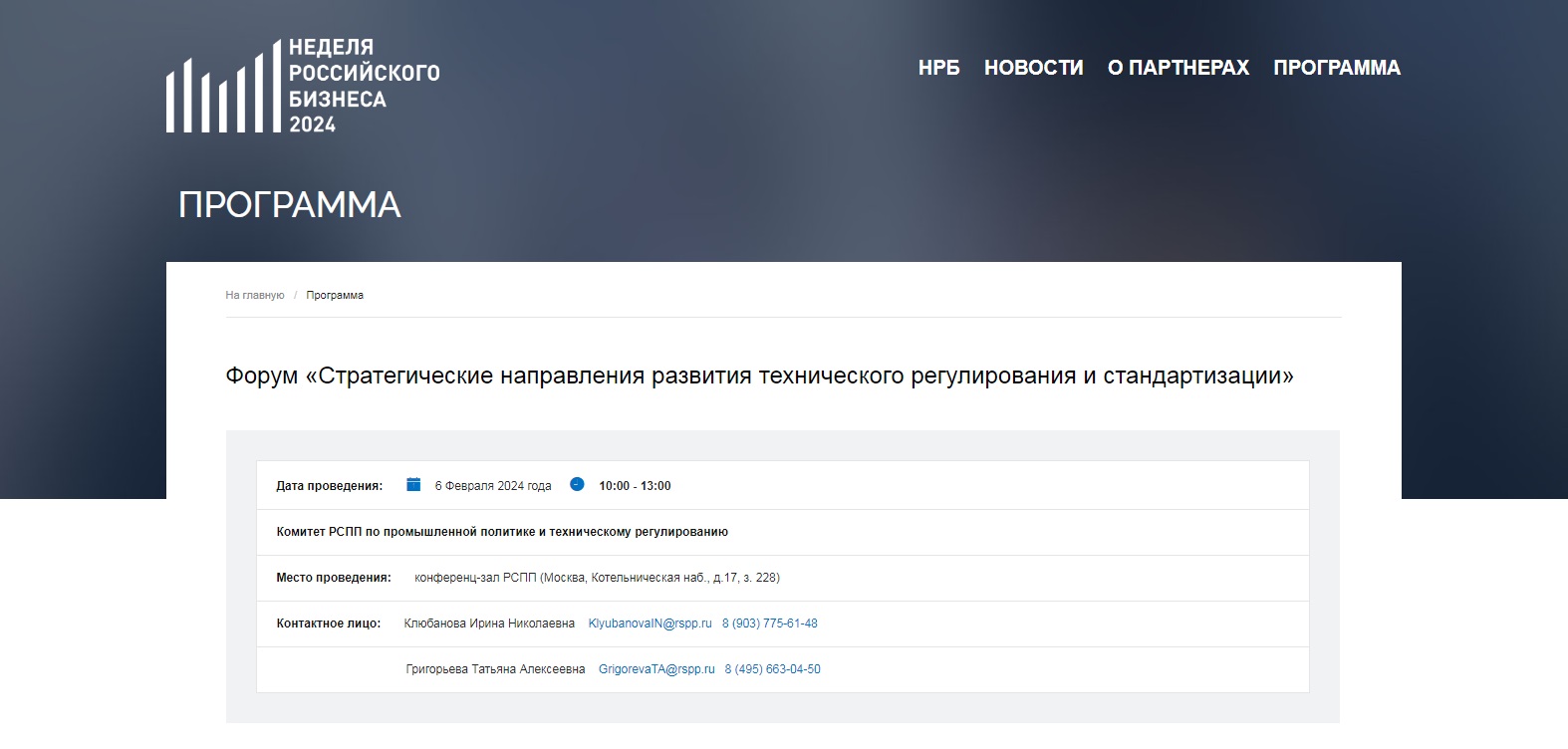This screenshot has width=1568, height=749.
Task: Click the Контактное лицо label
Action: [329, 624]
